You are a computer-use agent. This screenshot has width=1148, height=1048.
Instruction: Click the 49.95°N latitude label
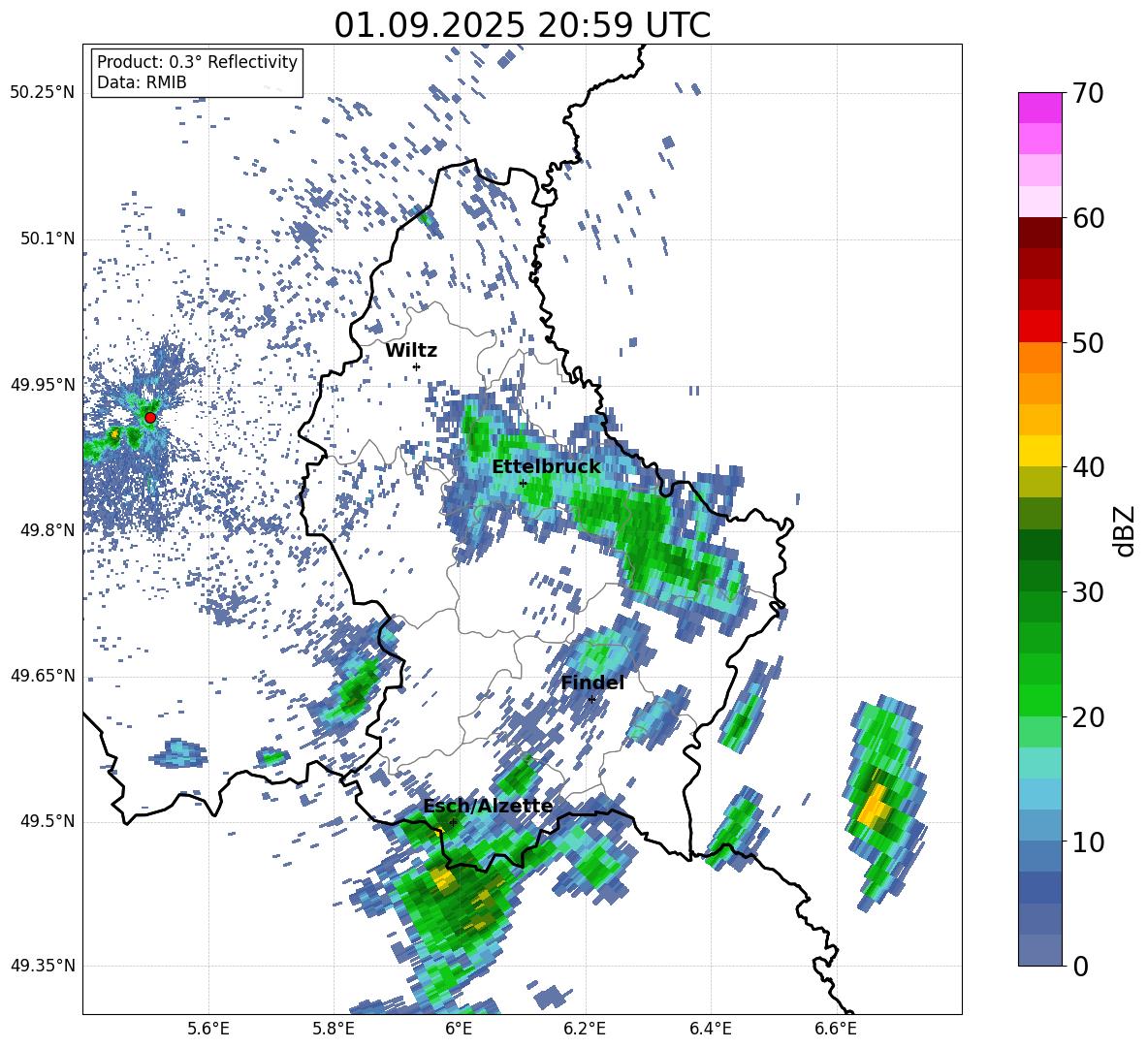pos(44,385)
